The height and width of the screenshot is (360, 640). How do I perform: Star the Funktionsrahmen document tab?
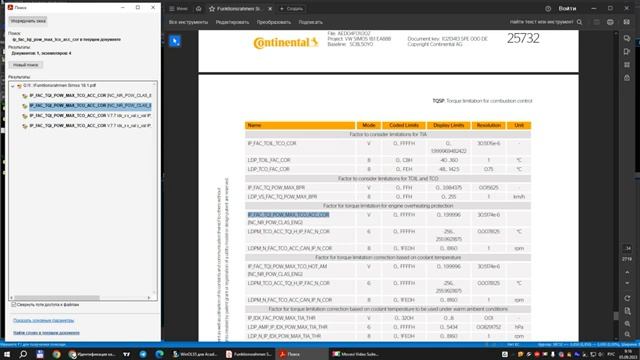point(212,9)
